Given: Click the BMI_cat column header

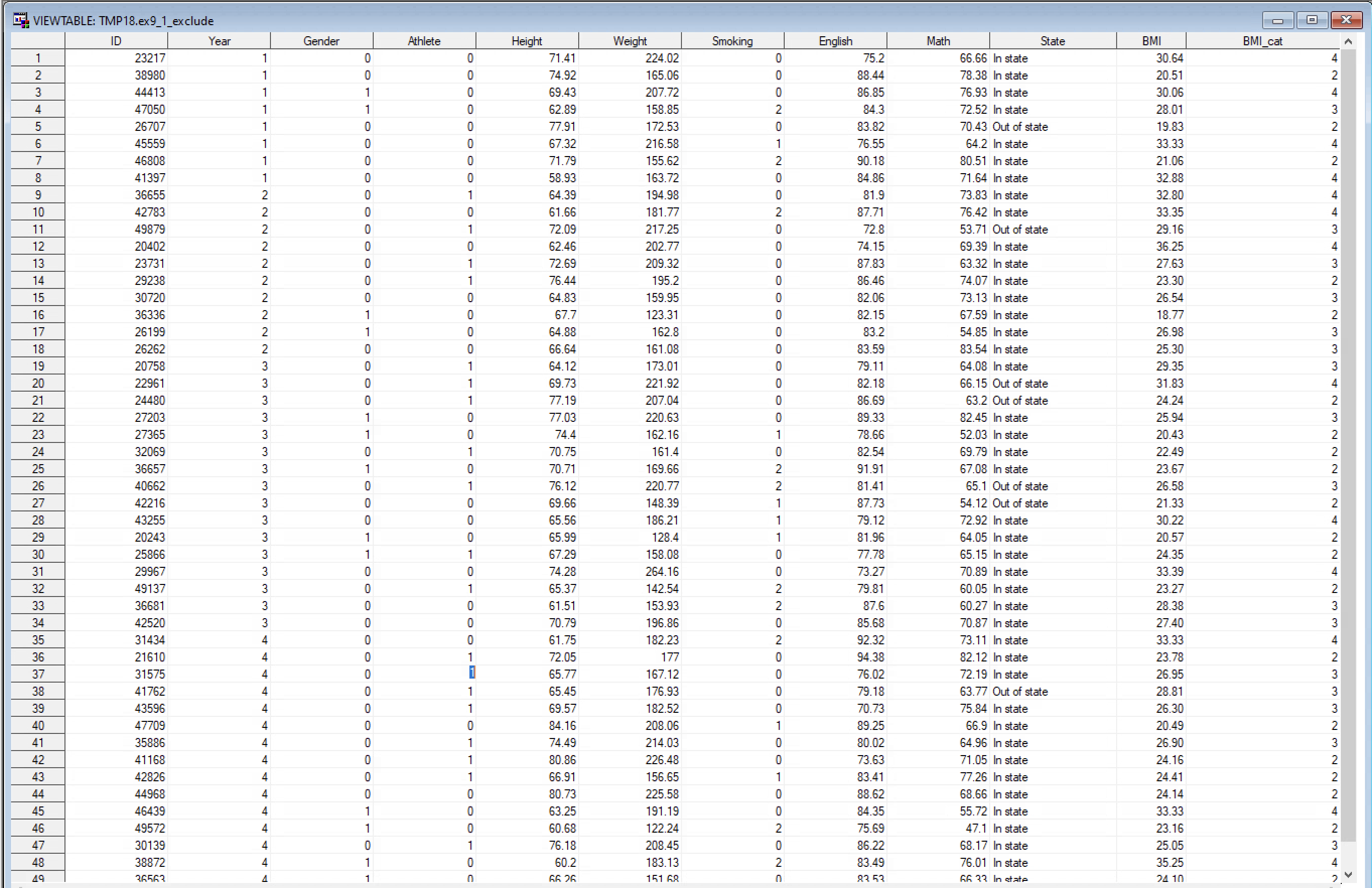Looking at the screenshot, I should [x=1262, y=41].
